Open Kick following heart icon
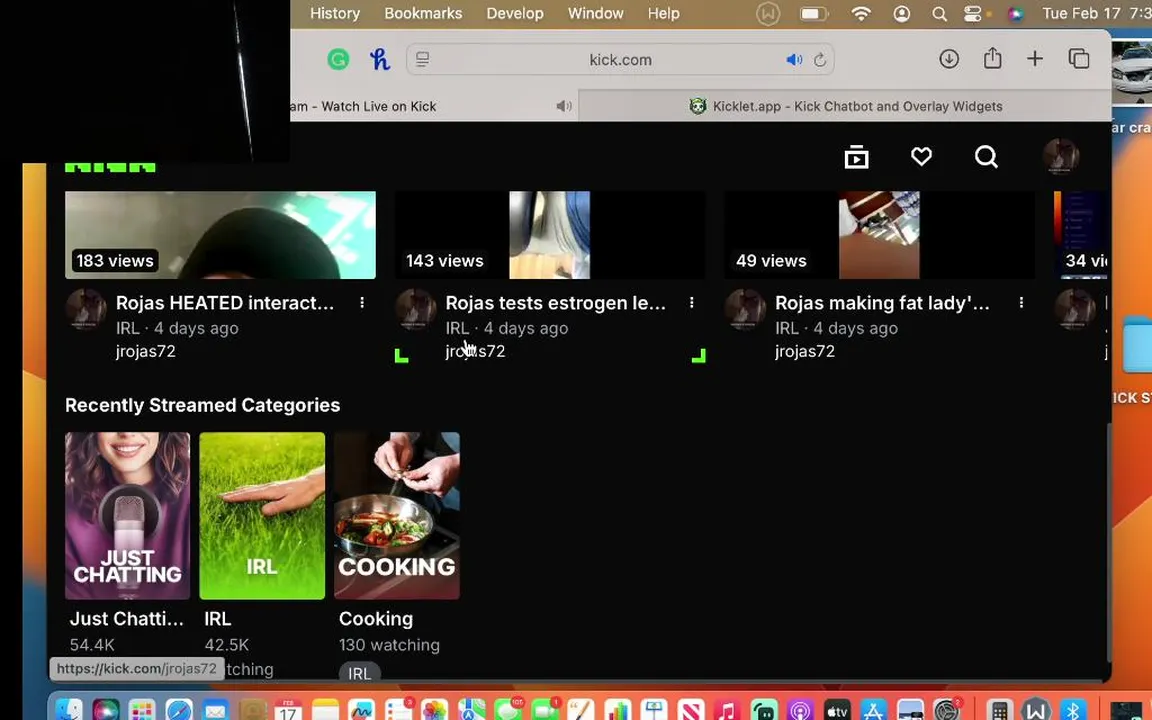 (921, 156)
